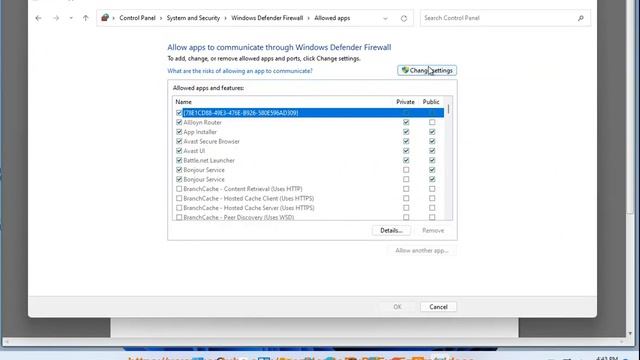Confirm with the OK button
Image resolution: width=640 pixels, height=360 pixels.
tap(397, 307)
